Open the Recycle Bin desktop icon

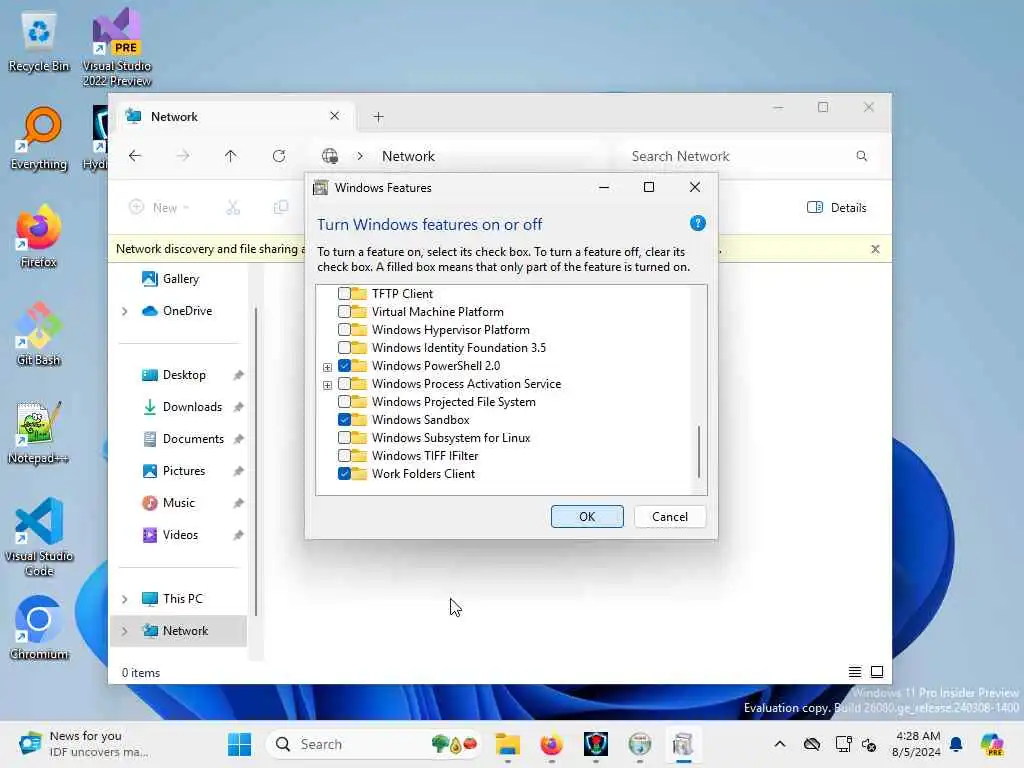point(39,42)
